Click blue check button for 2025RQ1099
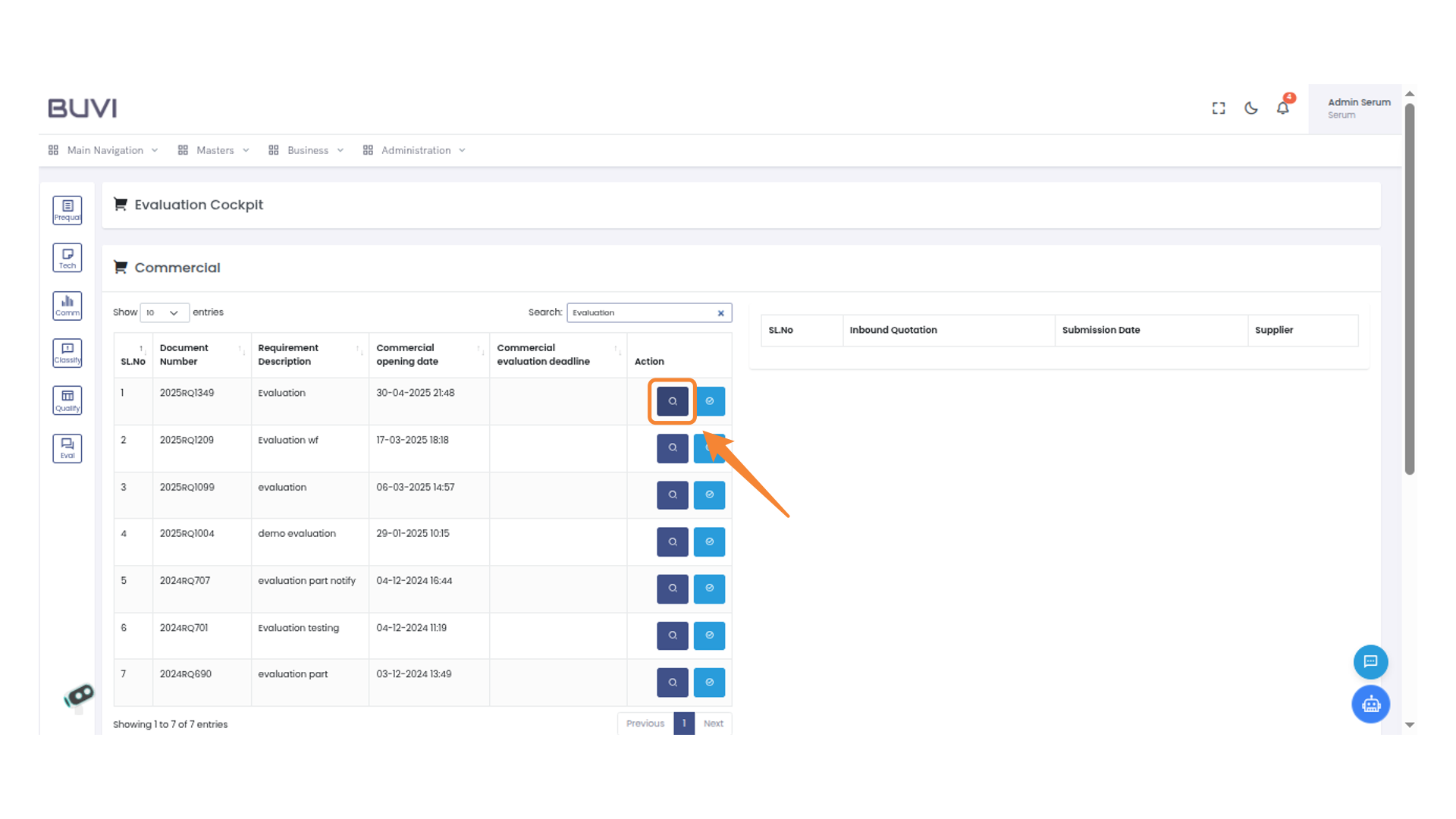Screen dimensions: 1456x819 (x=709, y=495)
